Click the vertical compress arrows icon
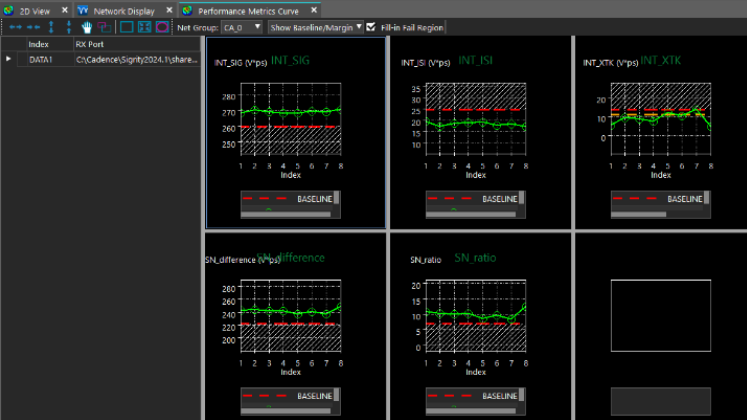Image resolution: width=747 pixels, height=420 pixels. point(67,27)
